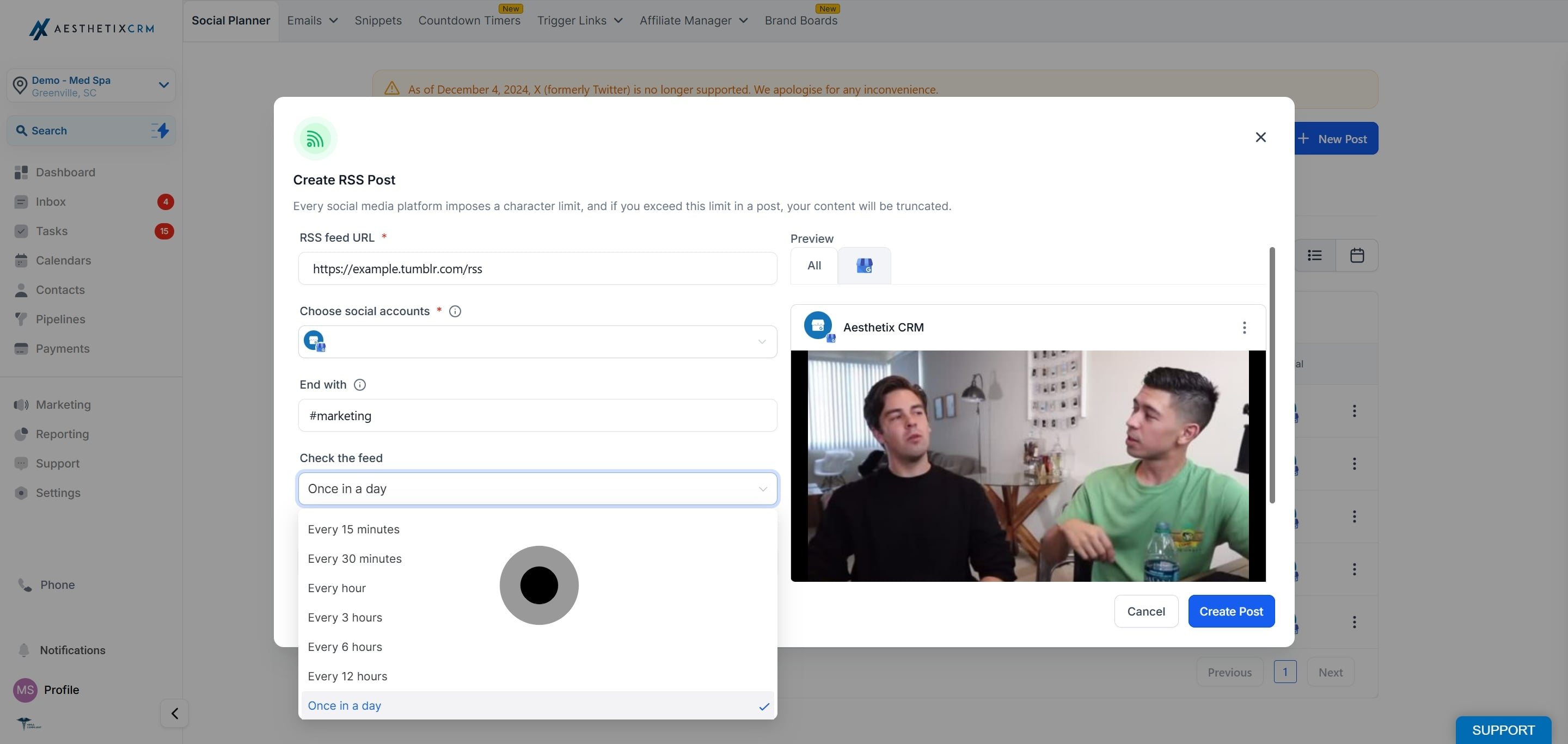Image resolution: width=1568 pixels, height=744 pixels.
Task: Select the Google Business Profile preview tab icon
Action: click(x=863, y=265)
